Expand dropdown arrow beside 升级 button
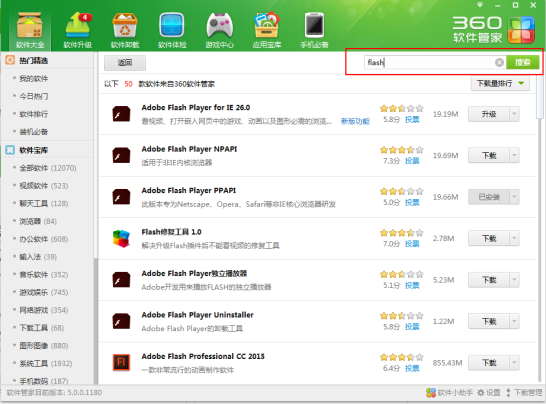 click(x=514, y=114)
